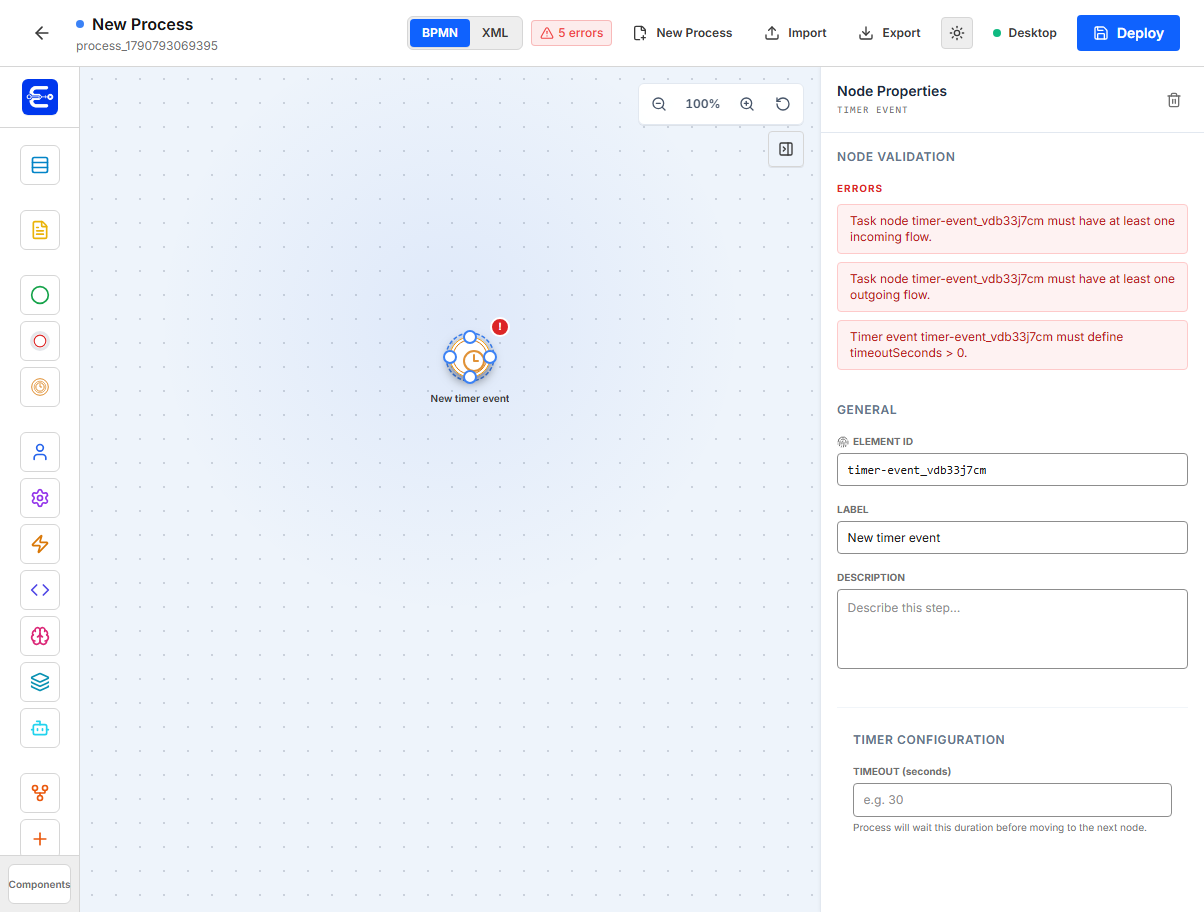Pick the code brackets script task icon
The image size is (1204, 912).
tap(40, 590)
